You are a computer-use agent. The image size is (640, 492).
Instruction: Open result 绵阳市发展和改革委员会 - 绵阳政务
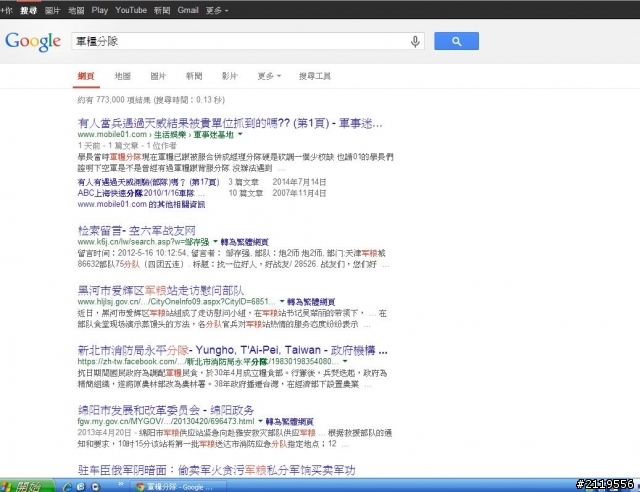[166, 410]
